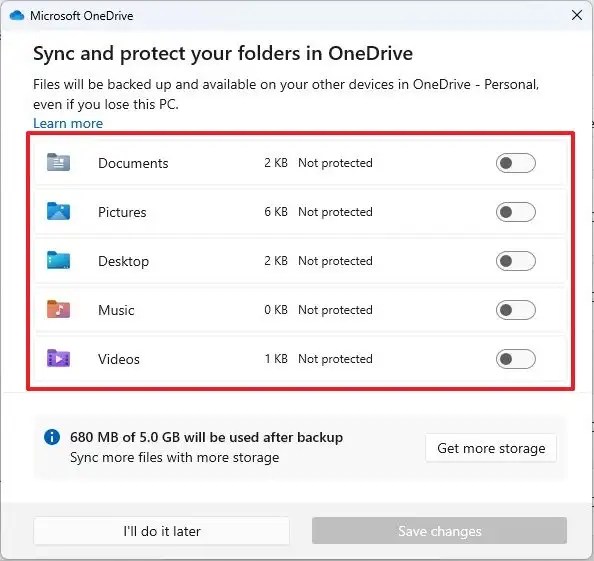Toggle Desktop folder backup on
Screen dimensions: 594x561
coord(516,261)
